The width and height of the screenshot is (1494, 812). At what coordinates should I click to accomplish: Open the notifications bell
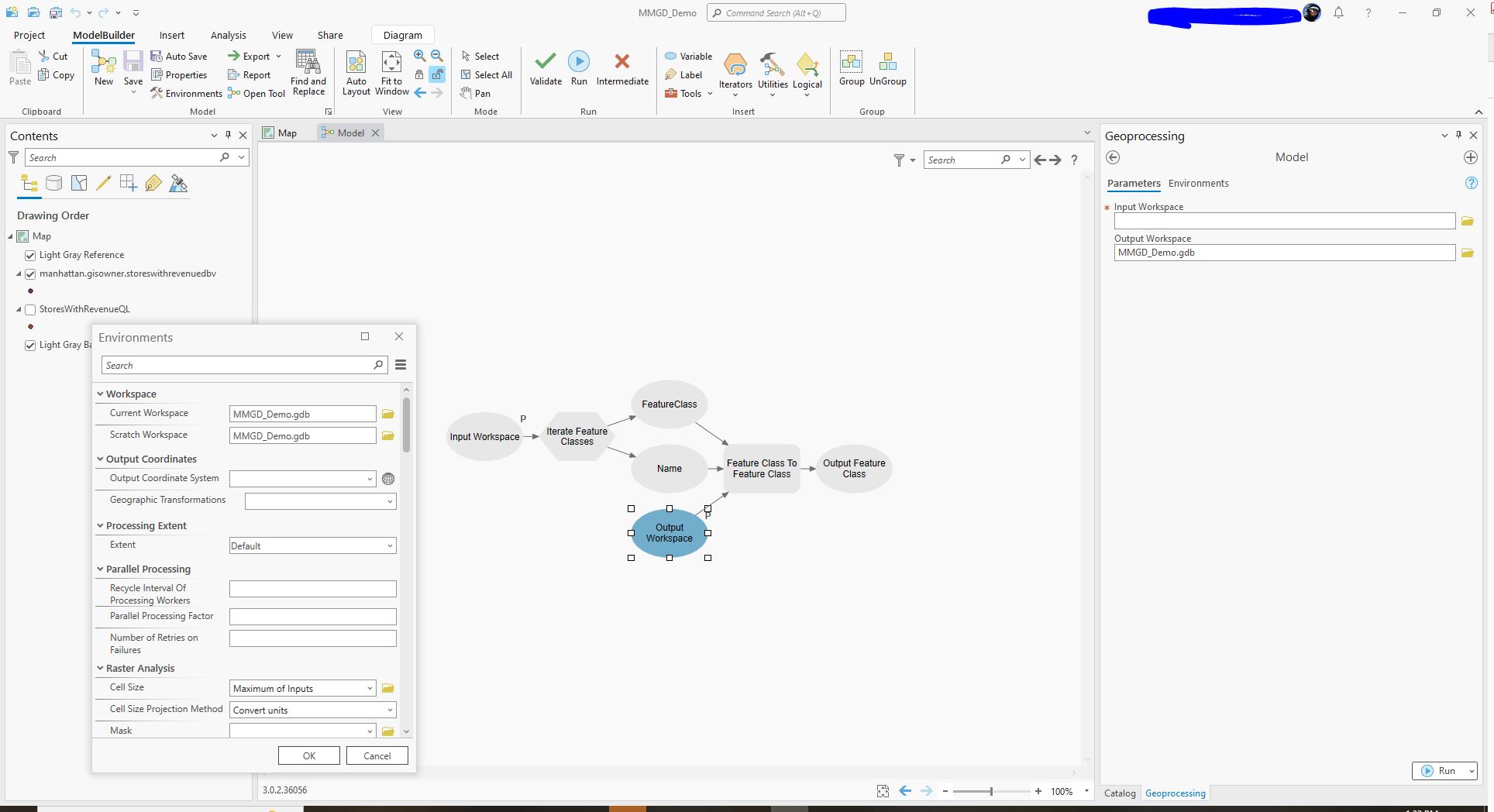click(x=1338, y=13)
